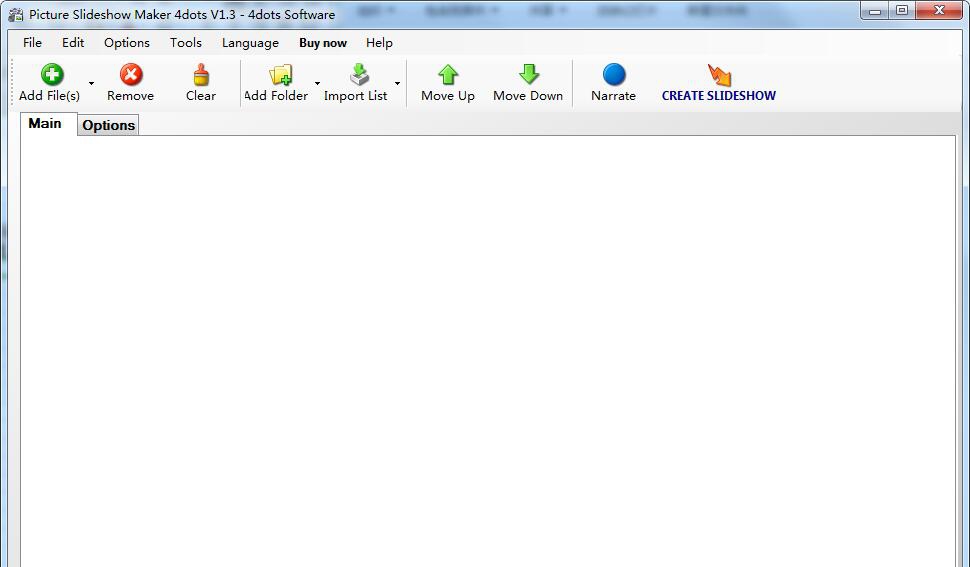Close the Picture Slideshow Maker window
This screenshot has height=567, width=970.
point(939,11)
